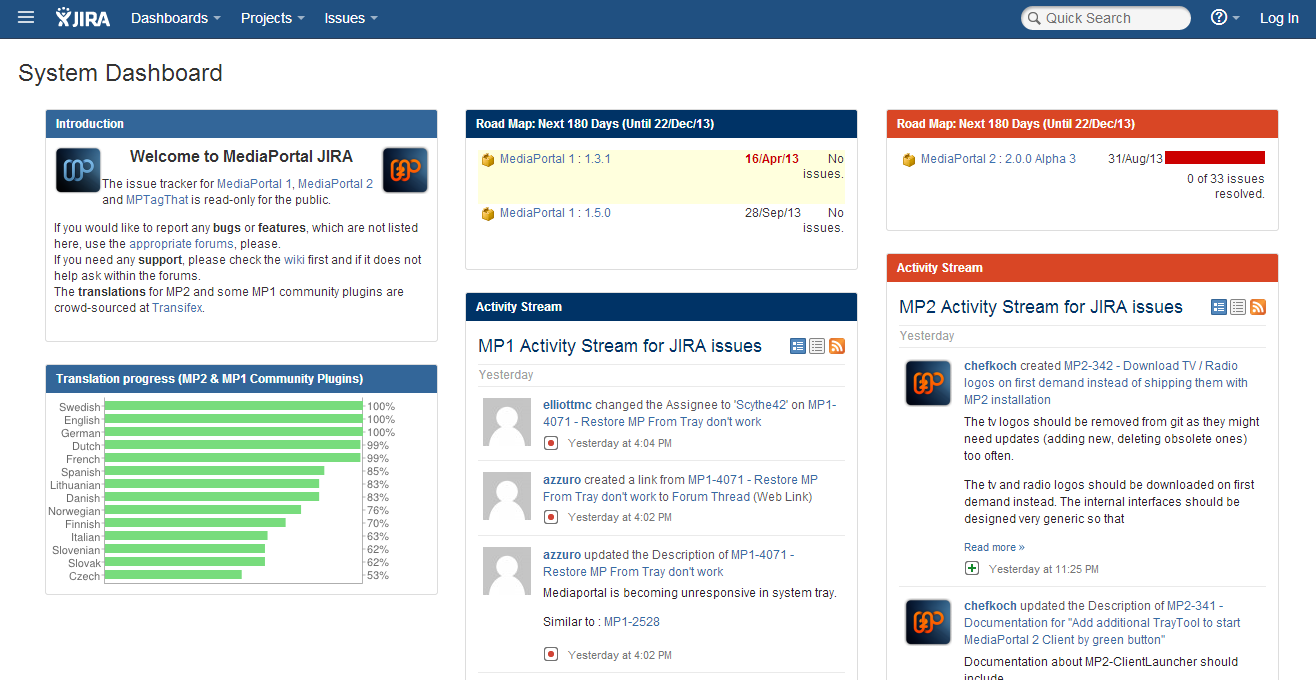The height and width of the screenshot is (680, 1316).
Task: Expand the Dashboards dropdown menu
Action: (175, 18)
